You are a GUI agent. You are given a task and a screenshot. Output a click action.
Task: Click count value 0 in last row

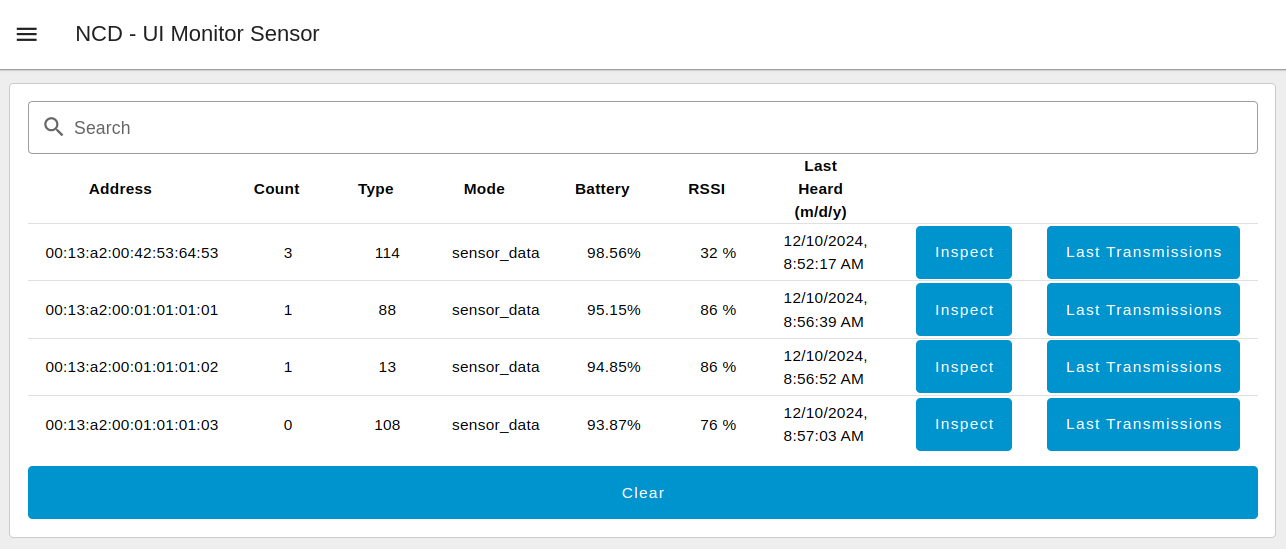(x=288, y=425)
